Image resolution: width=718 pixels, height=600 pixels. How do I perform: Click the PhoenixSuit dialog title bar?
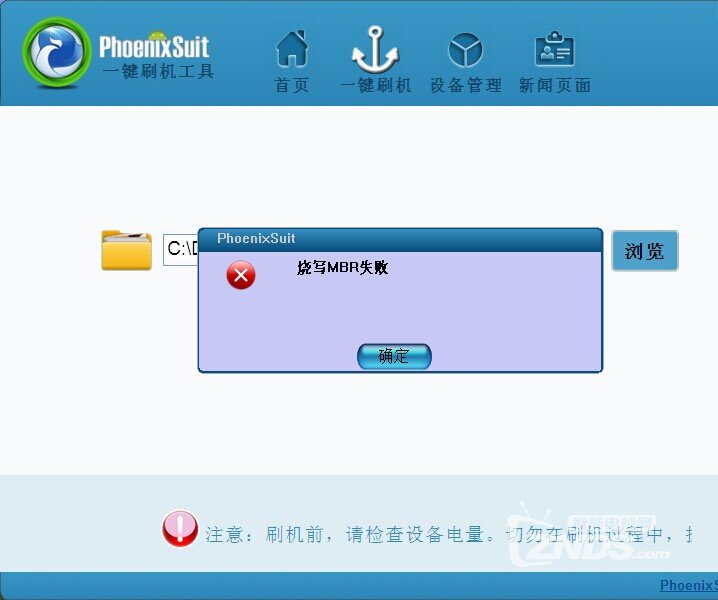[400, 239]
